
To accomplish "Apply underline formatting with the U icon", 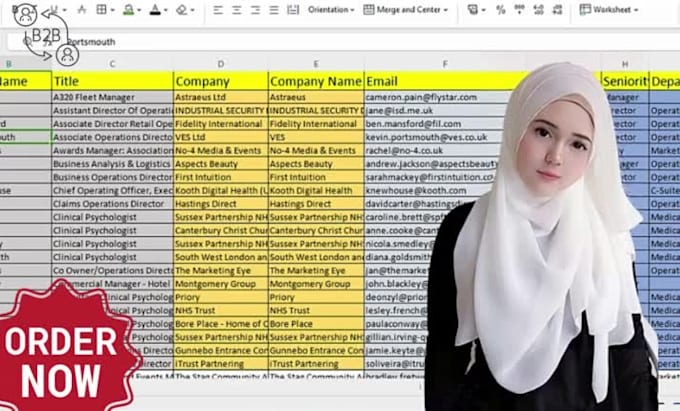I will (x=54, y=9).
